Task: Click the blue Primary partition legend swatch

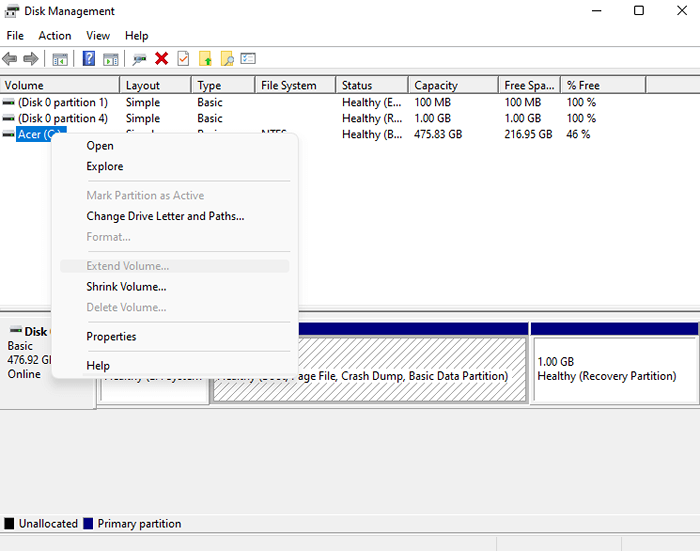Action: click(x=88, y=523)
